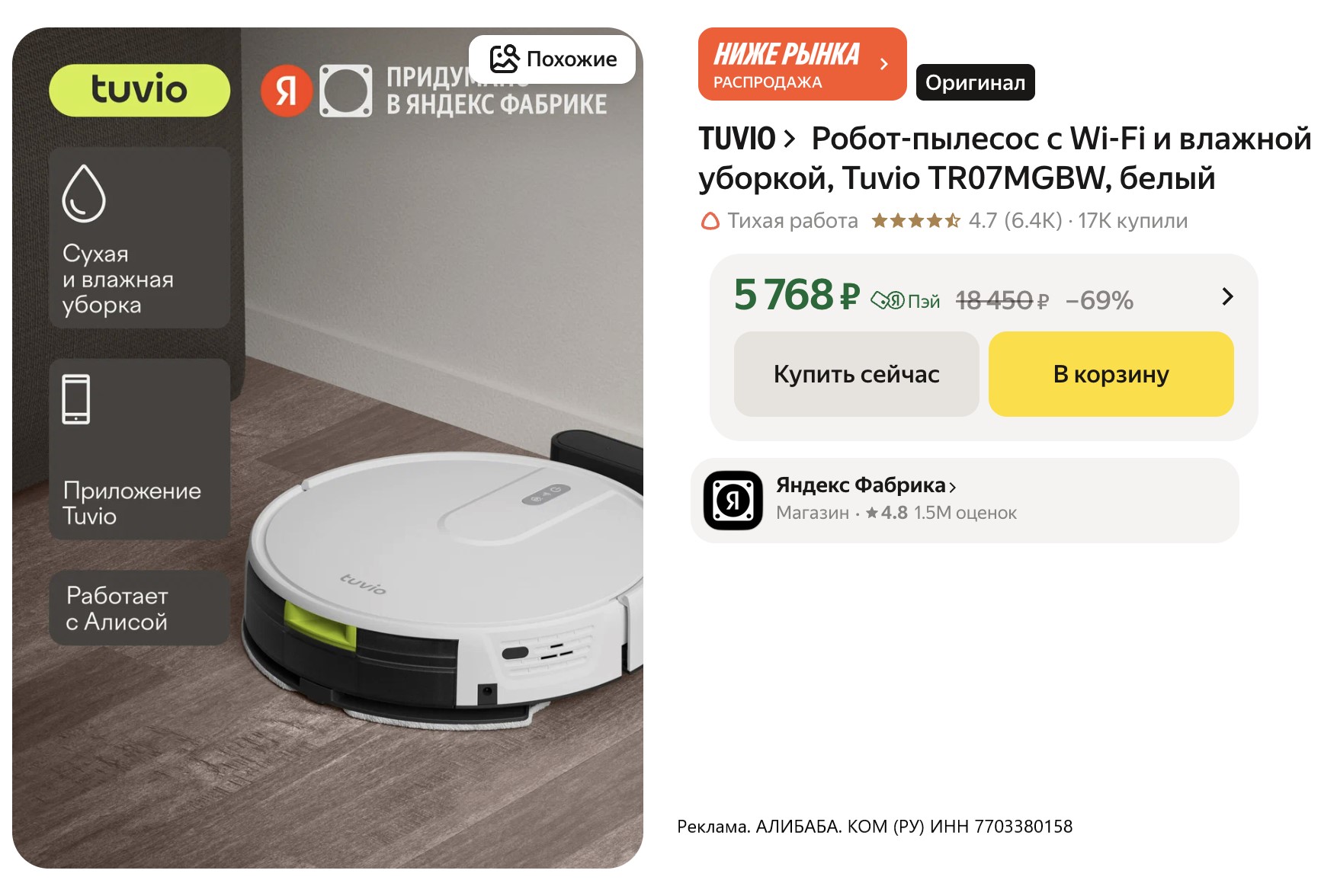Open the TUVIO brand link with chevron
This screenshot has height=896, width=1337.
coord(747,139)
